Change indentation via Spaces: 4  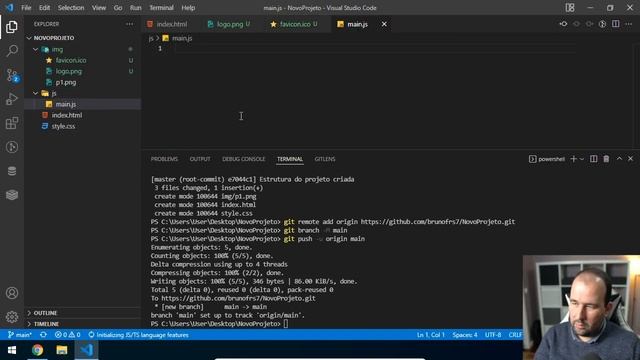pos(465,335)
